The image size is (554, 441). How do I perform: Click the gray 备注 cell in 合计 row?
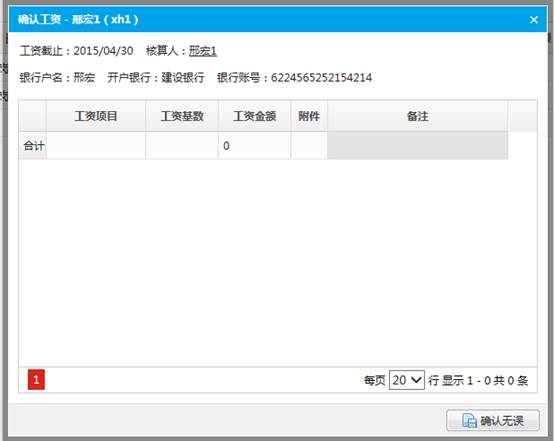tap(418, 146)
